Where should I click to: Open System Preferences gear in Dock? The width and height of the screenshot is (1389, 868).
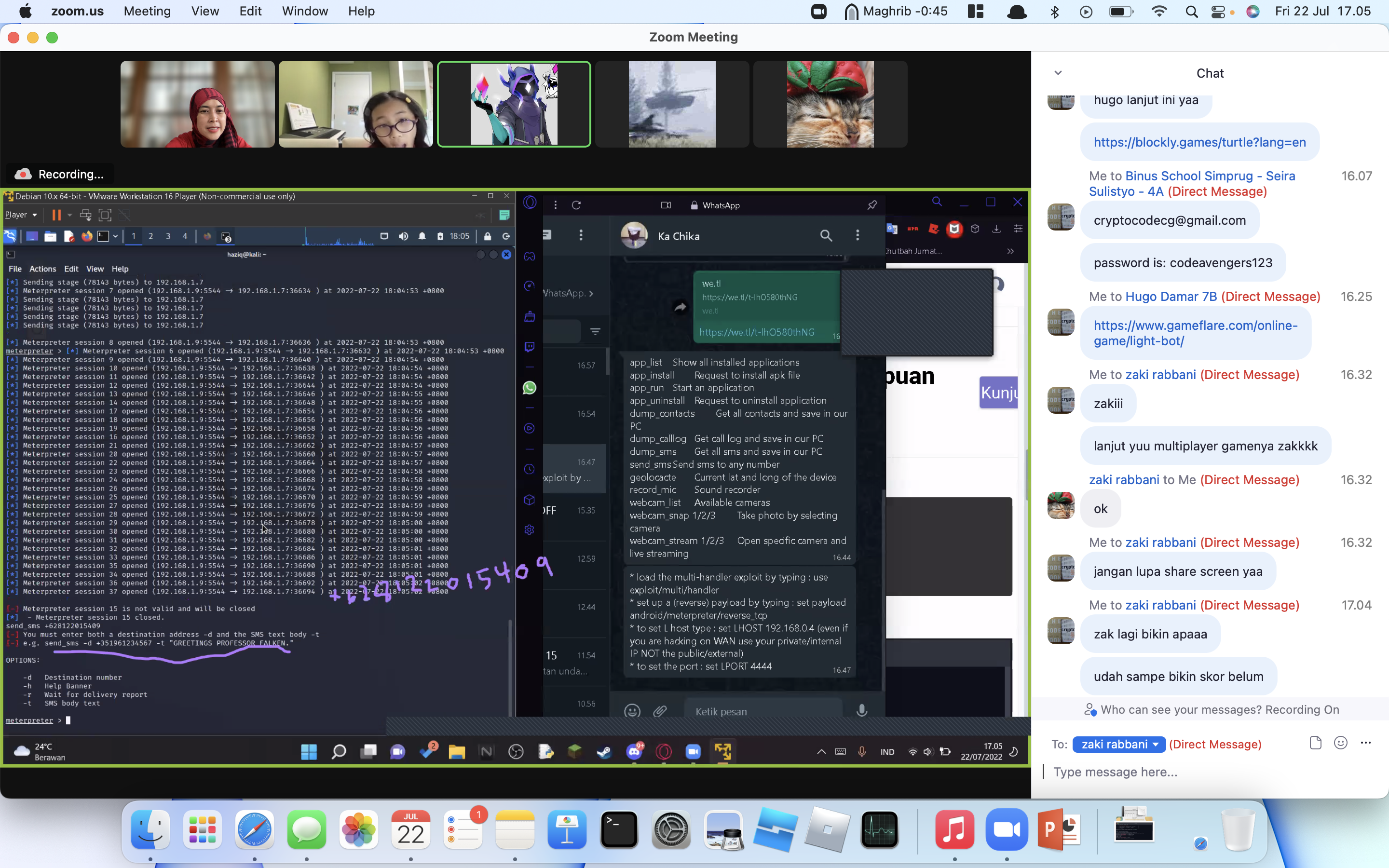pyautogui.click(x=671, y=829)
